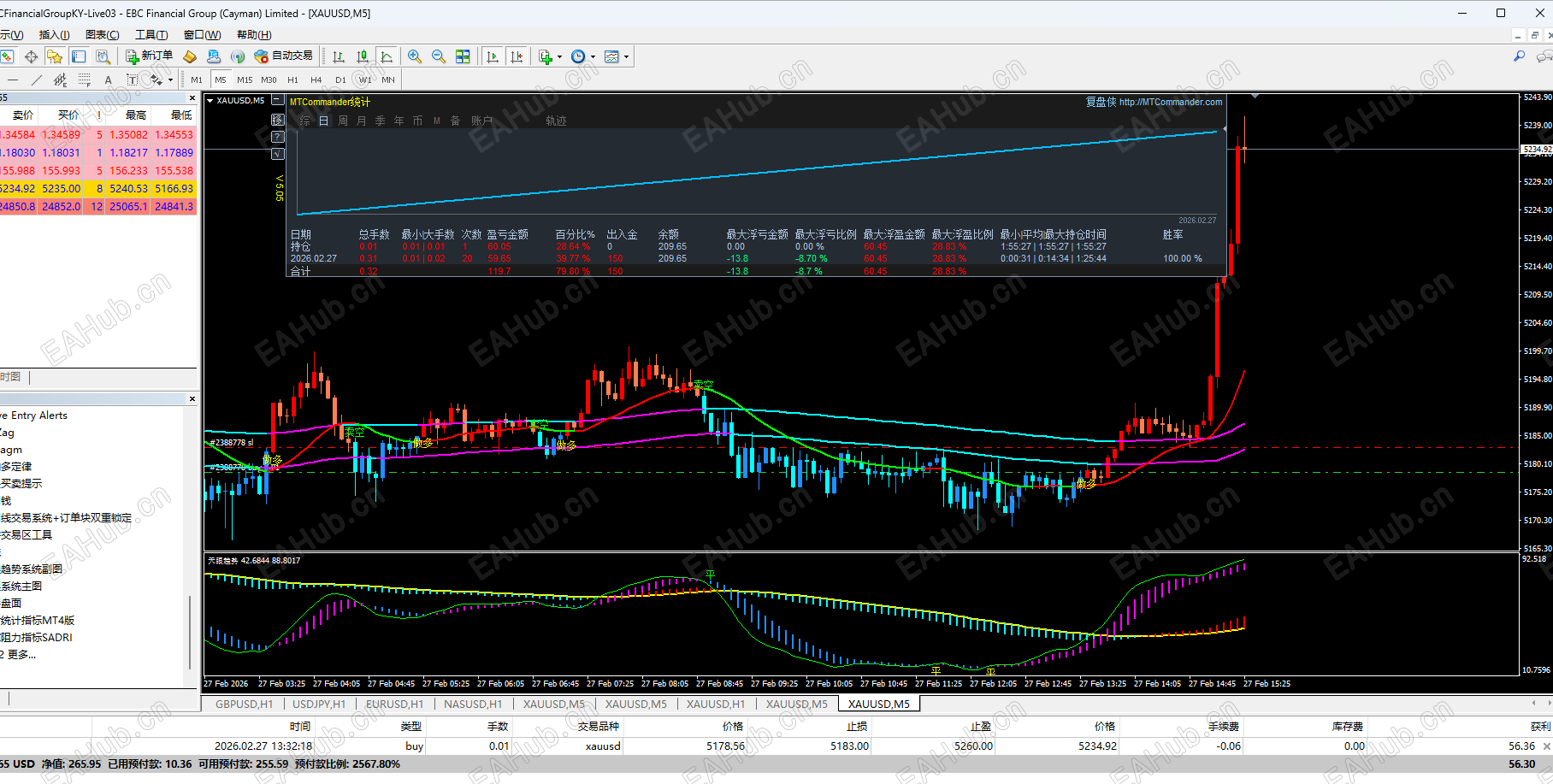1553x784 pixels.
Task: Toggle 自动交易 auto trading button
Action: 284,56
